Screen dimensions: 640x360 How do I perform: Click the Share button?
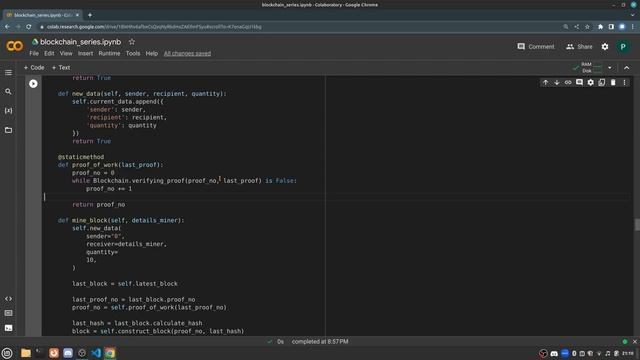[x=579, y=47]
